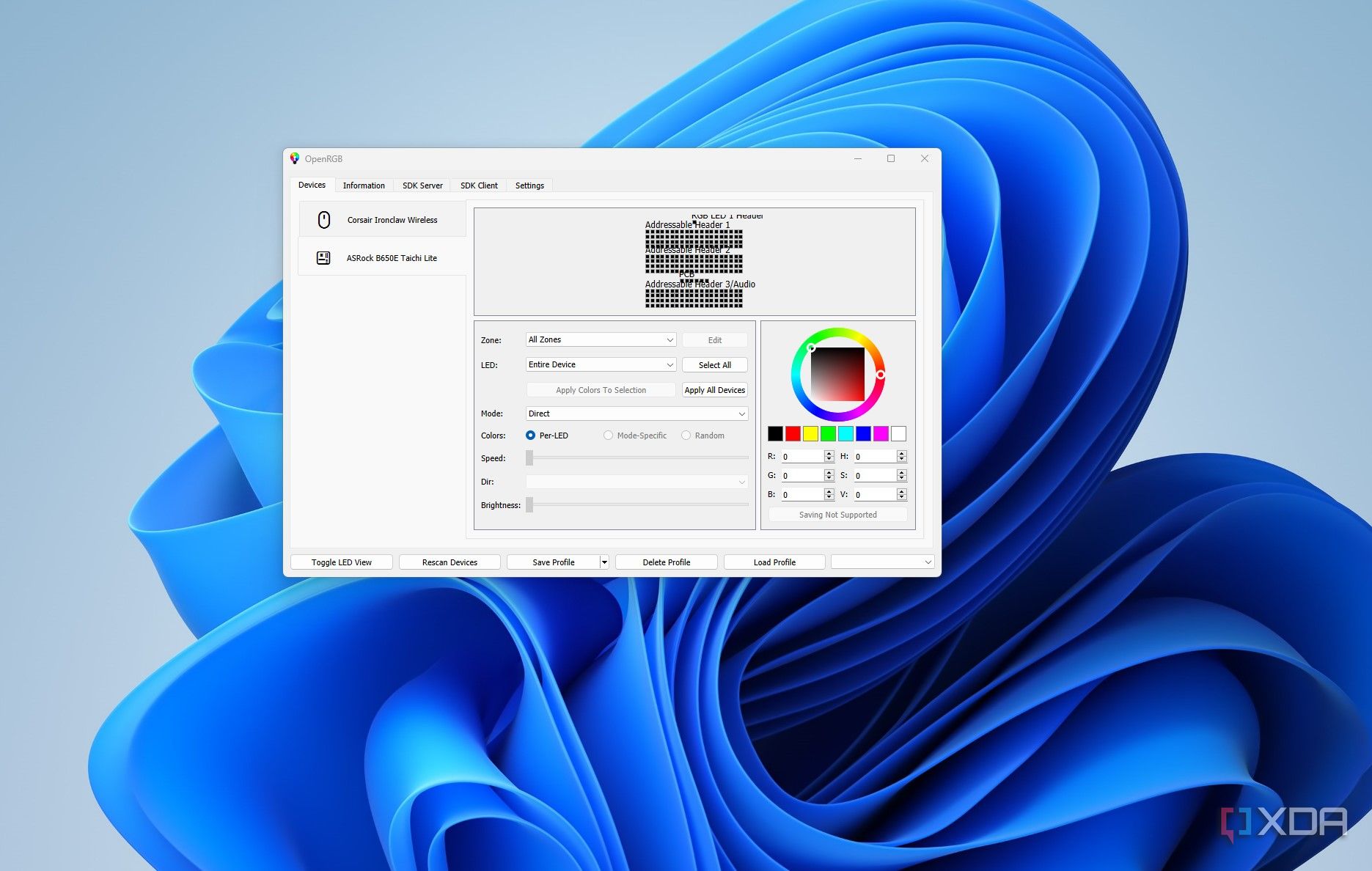Click Apply All Devices button

714,390
